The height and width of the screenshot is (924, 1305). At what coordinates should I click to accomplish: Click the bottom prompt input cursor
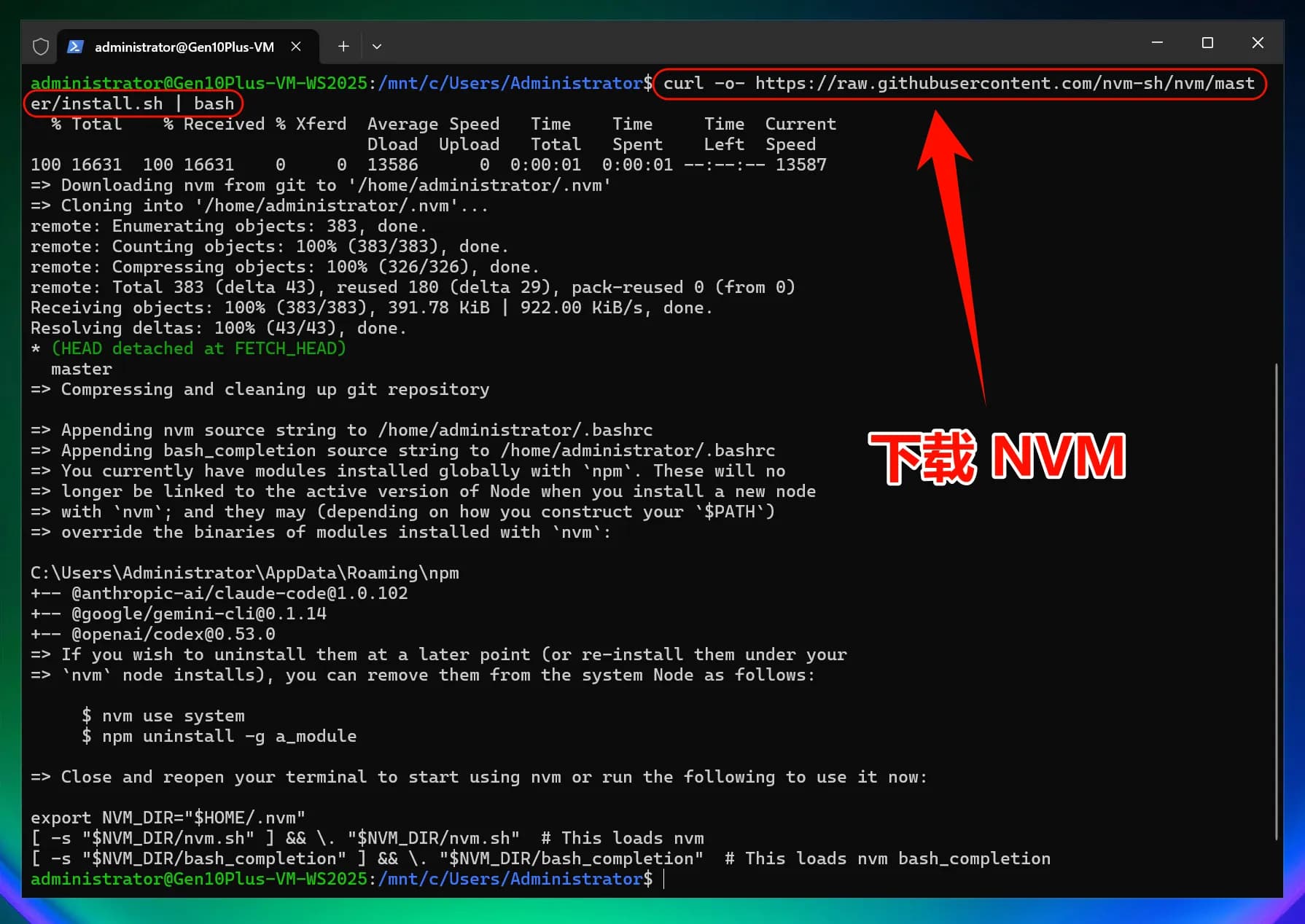664,879
